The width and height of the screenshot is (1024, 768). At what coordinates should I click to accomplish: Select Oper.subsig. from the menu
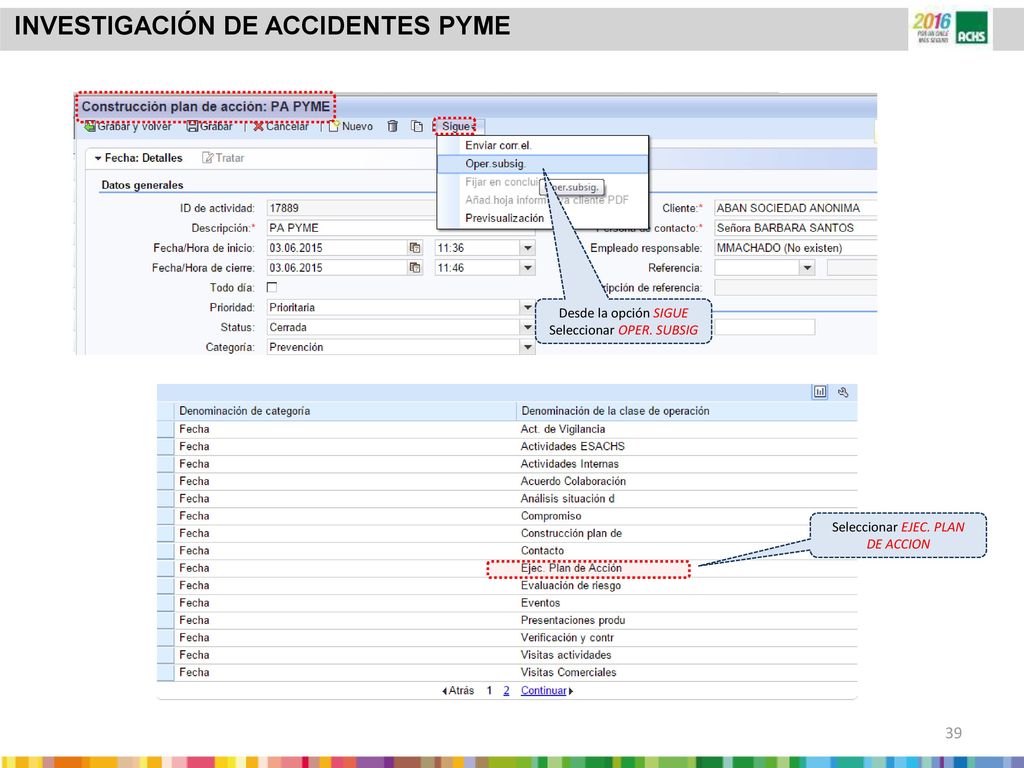click(495, 164)
